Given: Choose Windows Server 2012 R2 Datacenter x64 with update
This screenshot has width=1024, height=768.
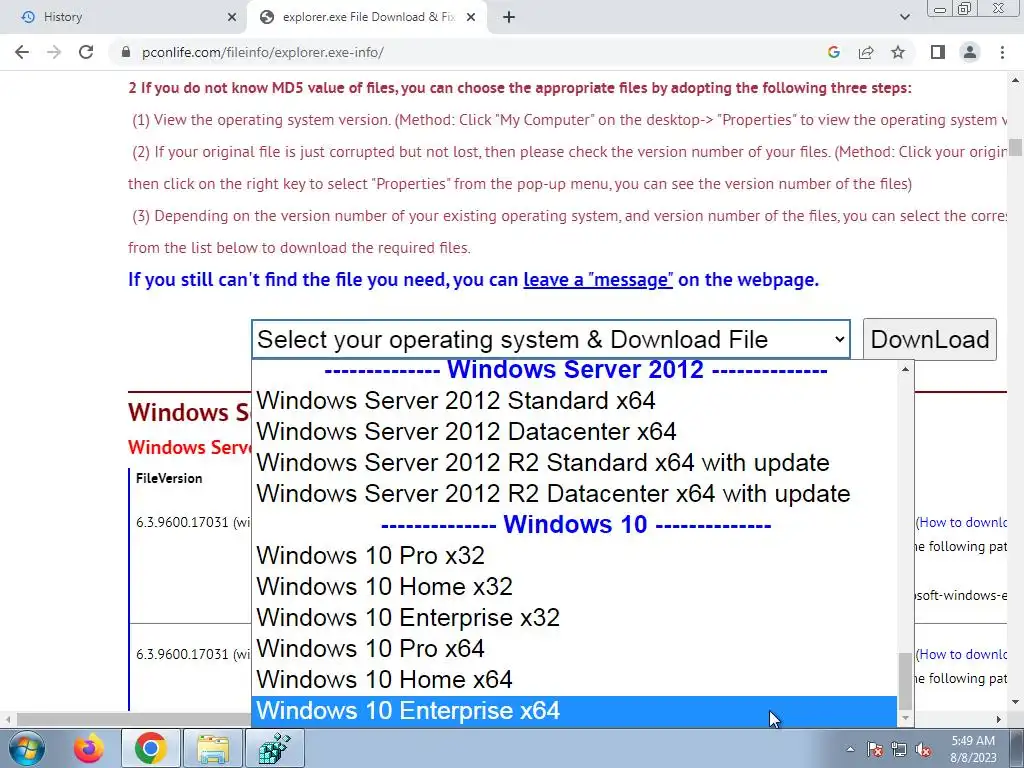Looking at the screenshot, I should 574,493.
